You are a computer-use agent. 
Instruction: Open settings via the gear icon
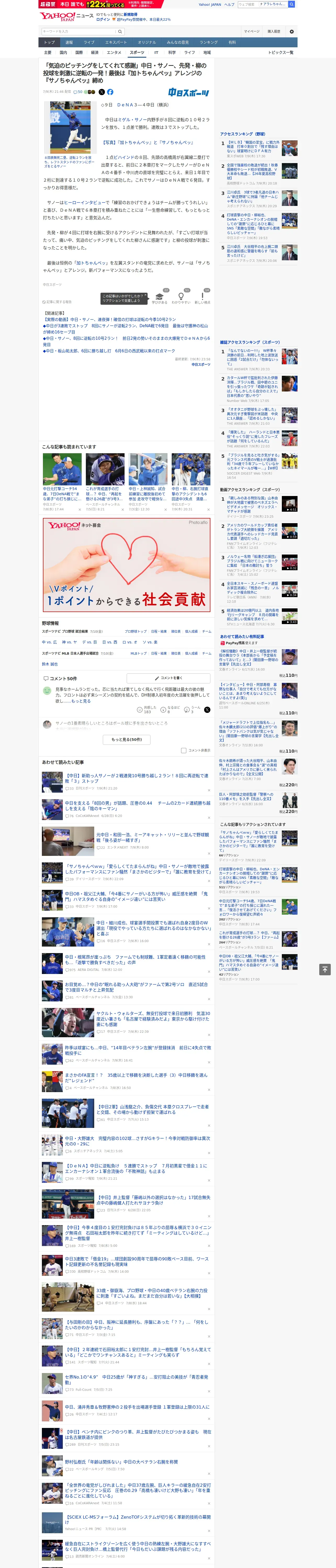pyautogui.click(x=292, y=32)
